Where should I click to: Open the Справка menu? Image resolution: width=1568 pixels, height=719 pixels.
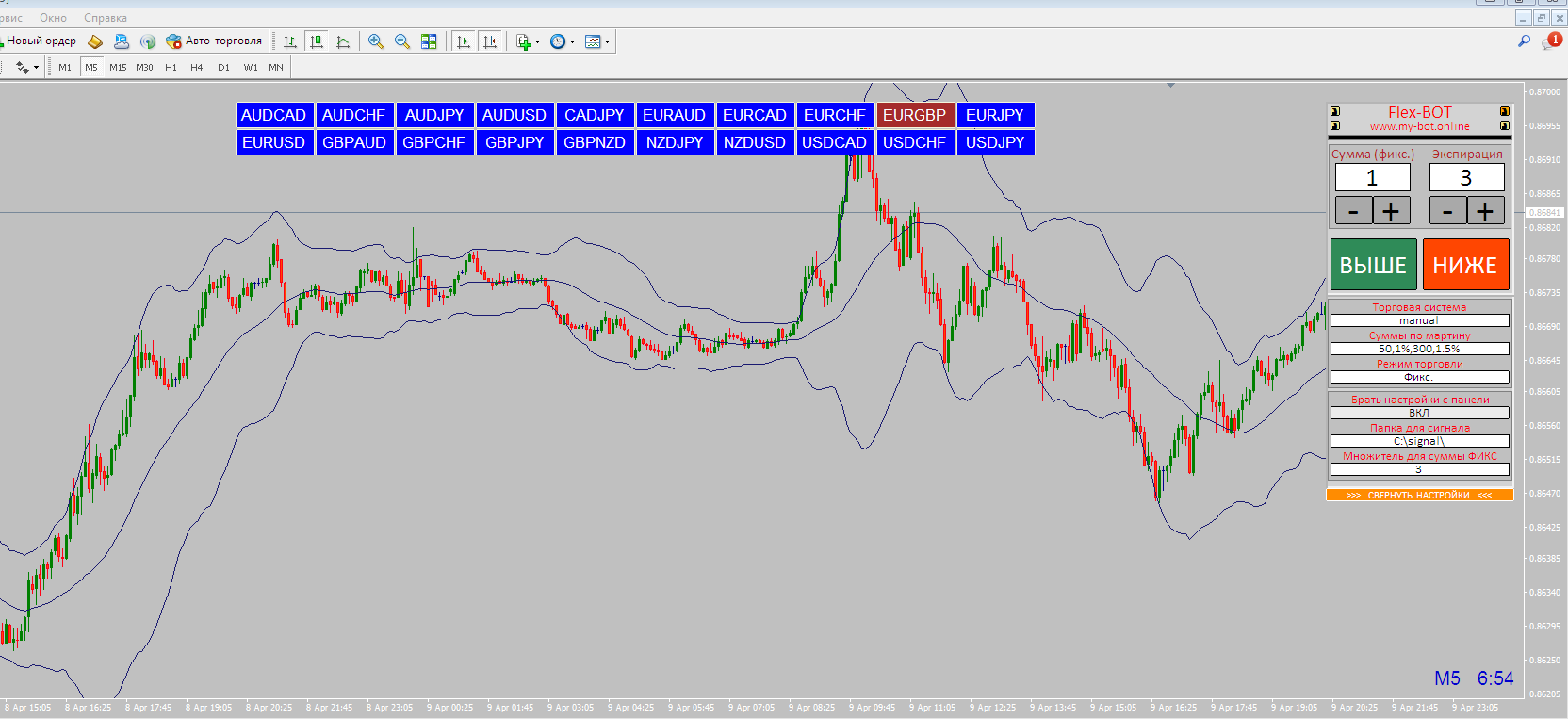pyautogui.click(x=106, y=18)
